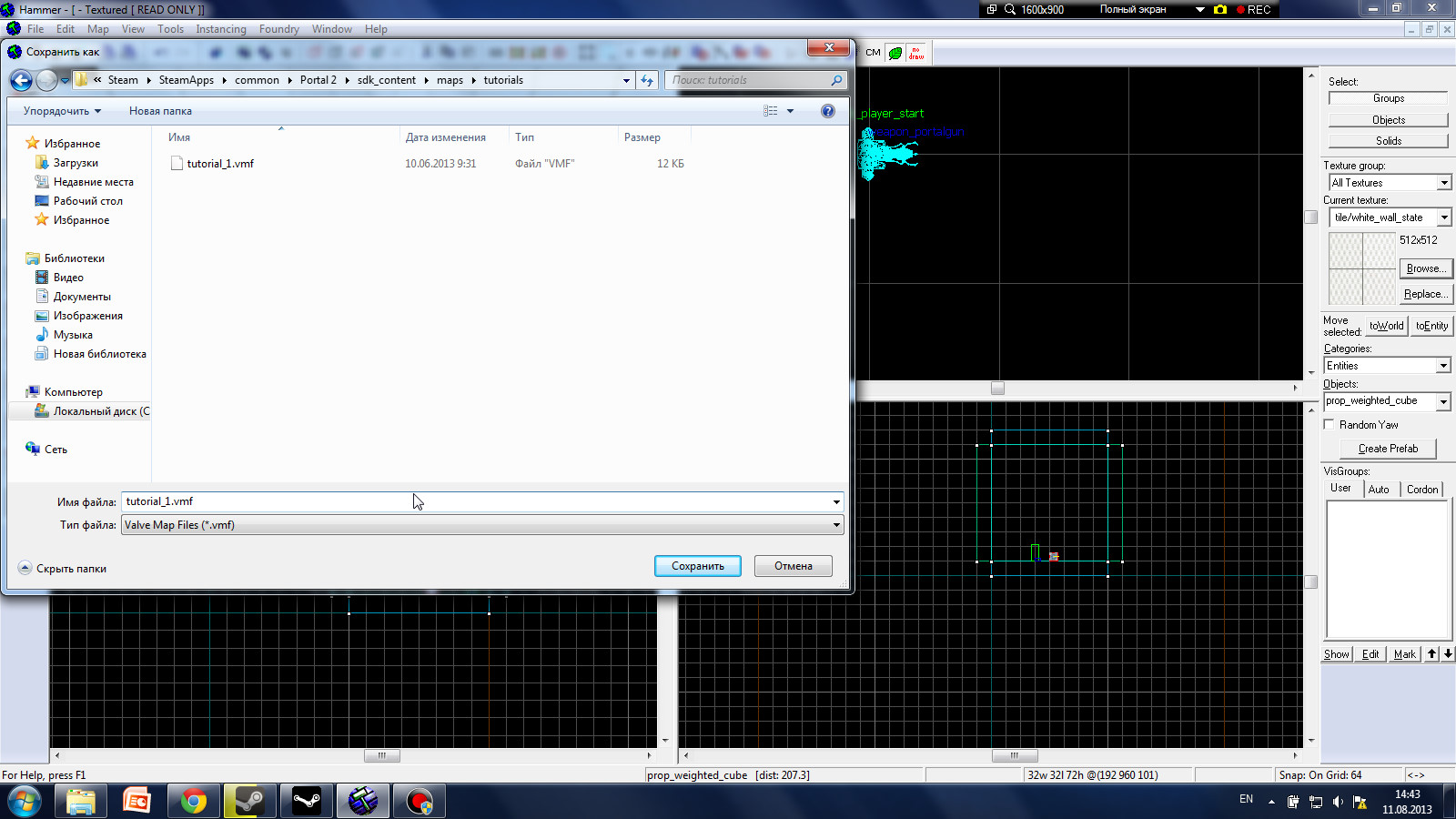Open Google Chrome from the taskbar
This screenshot has width=1456, height=819.
point(193,802)
